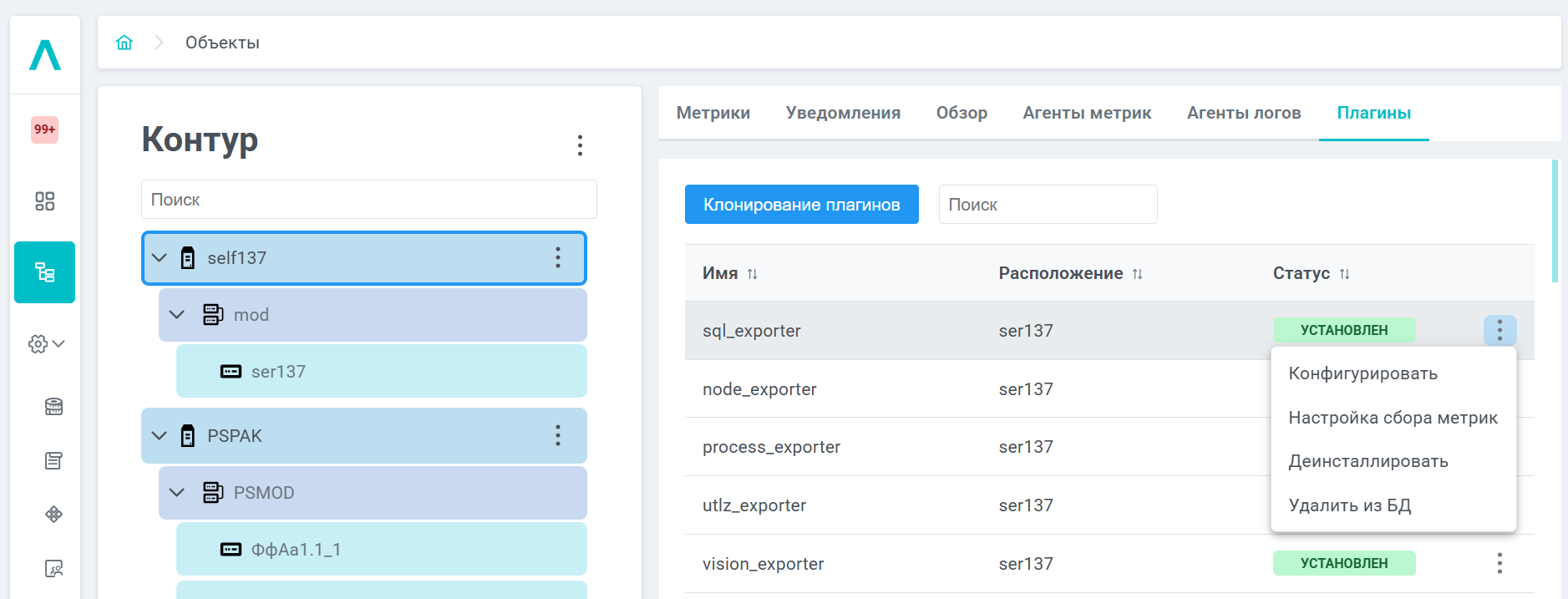Open vision_exporter row actions menu

[1499, 563]
